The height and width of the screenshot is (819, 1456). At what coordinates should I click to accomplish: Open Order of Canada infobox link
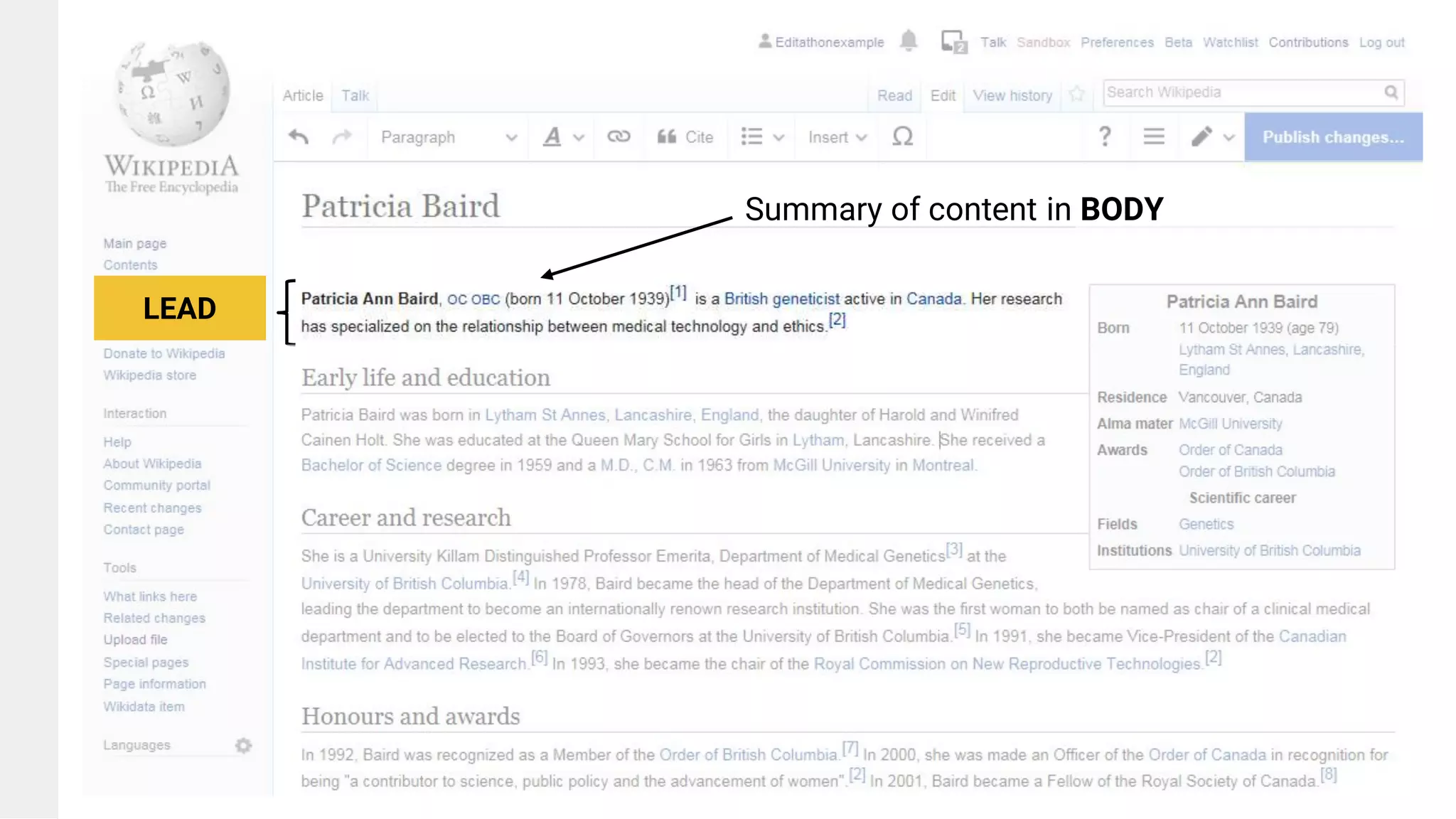1231,450
